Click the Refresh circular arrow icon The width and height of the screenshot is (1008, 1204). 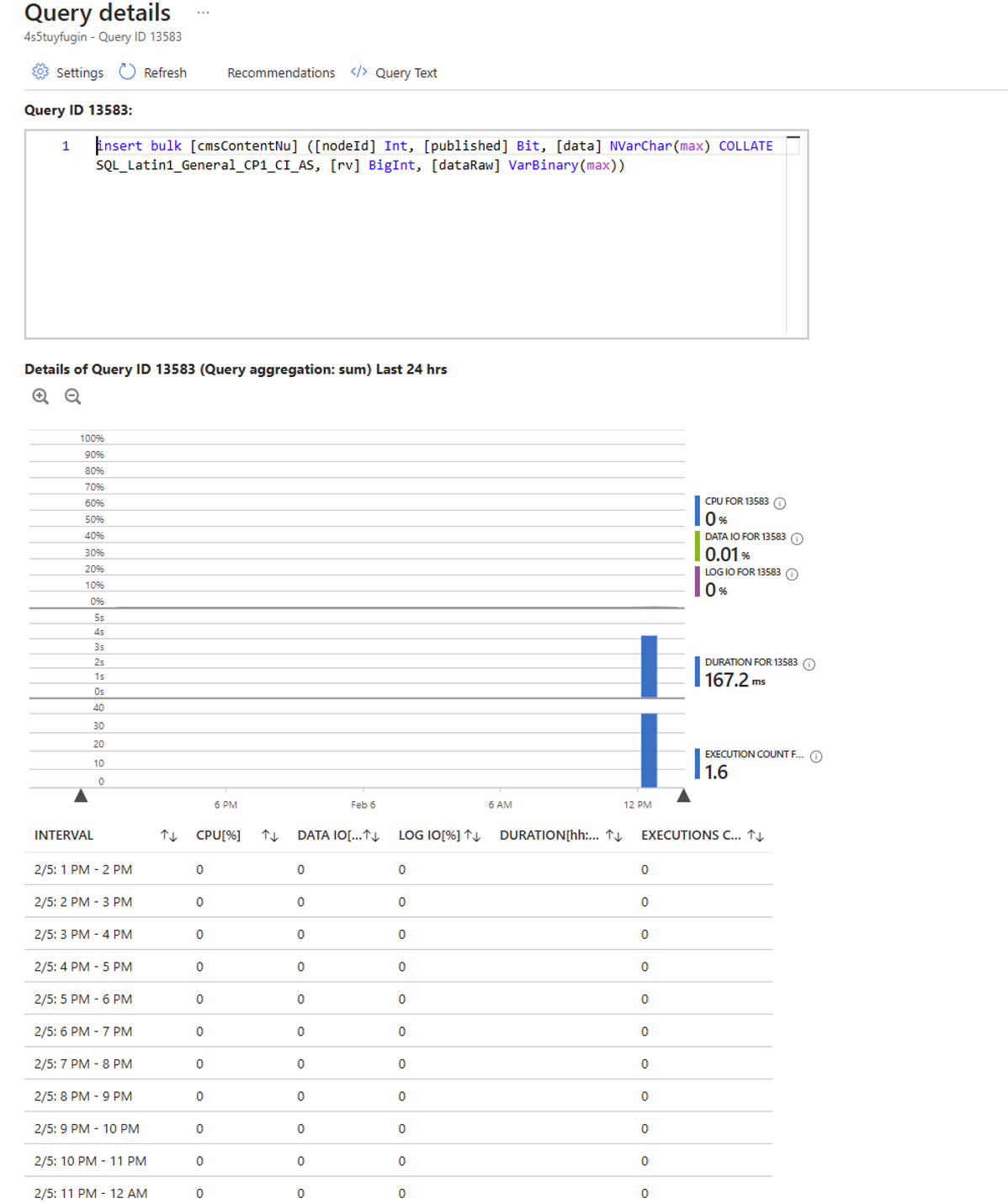click(x=127, y=72)
